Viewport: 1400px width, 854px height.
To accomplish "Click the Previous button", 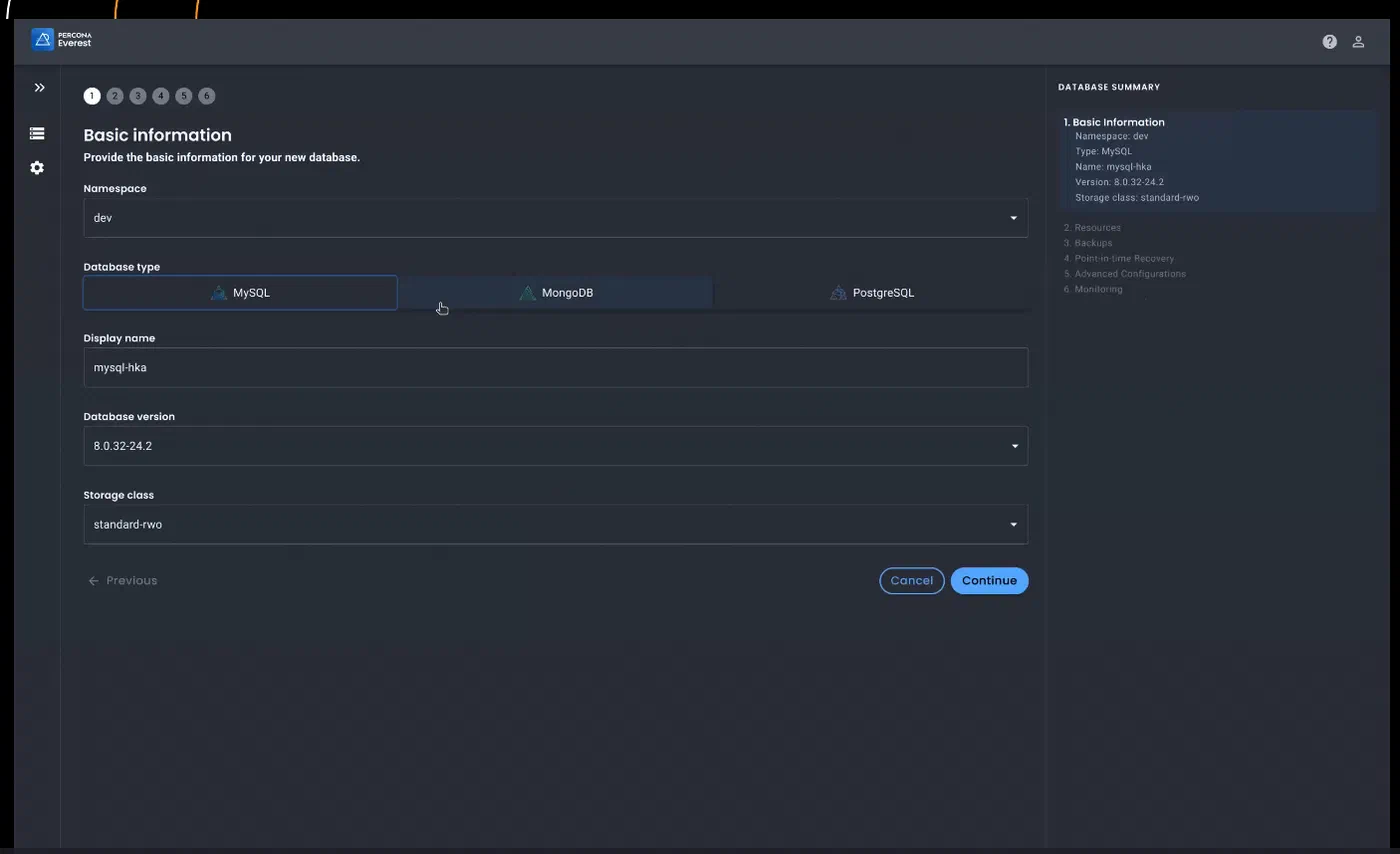I will pos(122,581).
